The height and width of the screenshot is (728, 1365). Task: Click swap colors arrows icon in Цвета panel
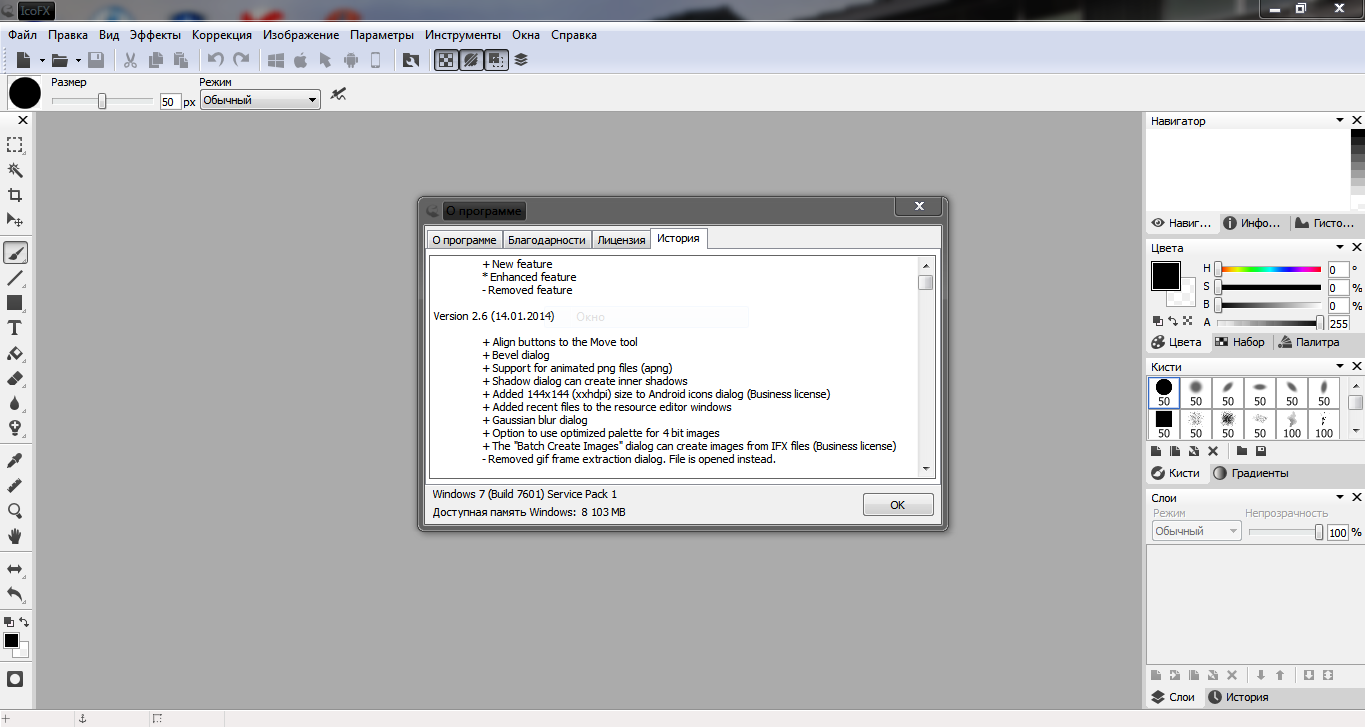(1172, 321)
